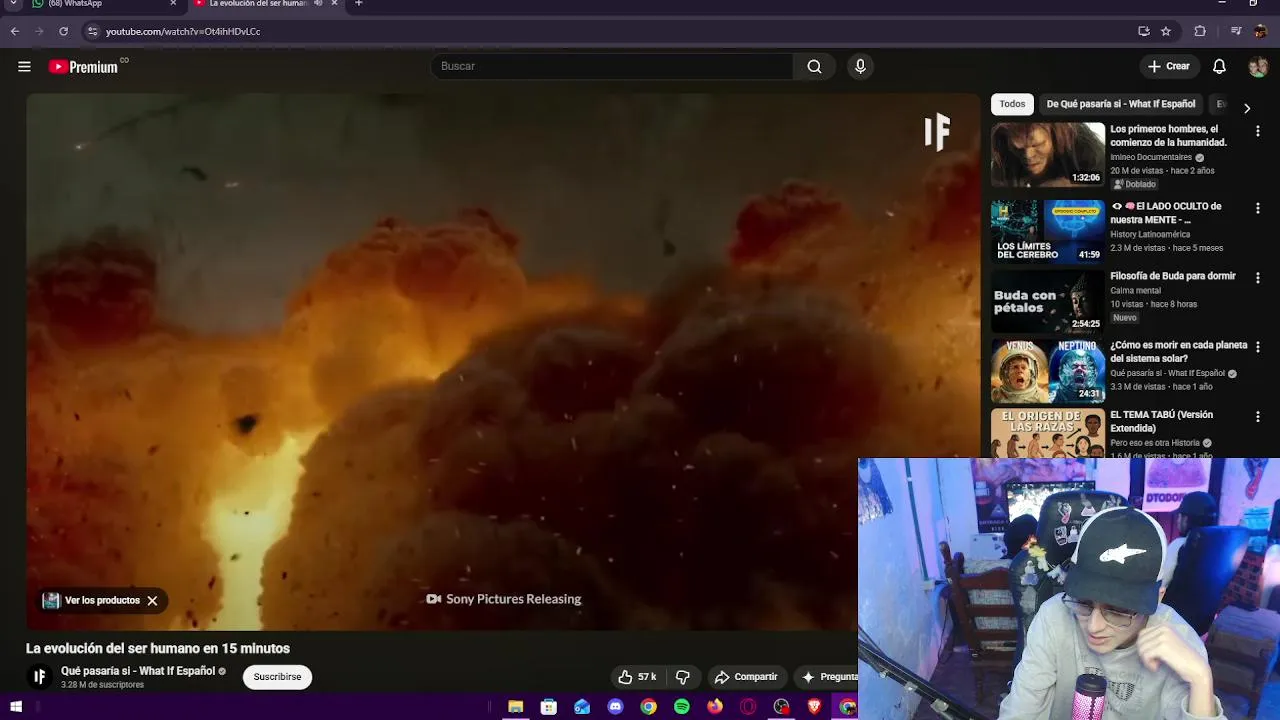Open History Latinoamérica channel

tap(1150, 234)
